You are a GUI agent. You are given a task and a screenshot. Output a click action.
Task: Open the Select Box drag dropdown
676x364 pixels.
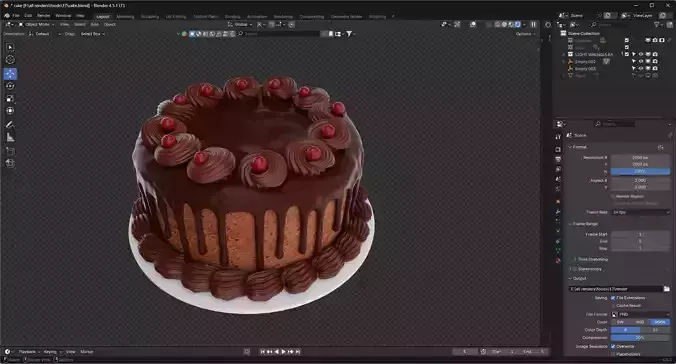point(92,34)
